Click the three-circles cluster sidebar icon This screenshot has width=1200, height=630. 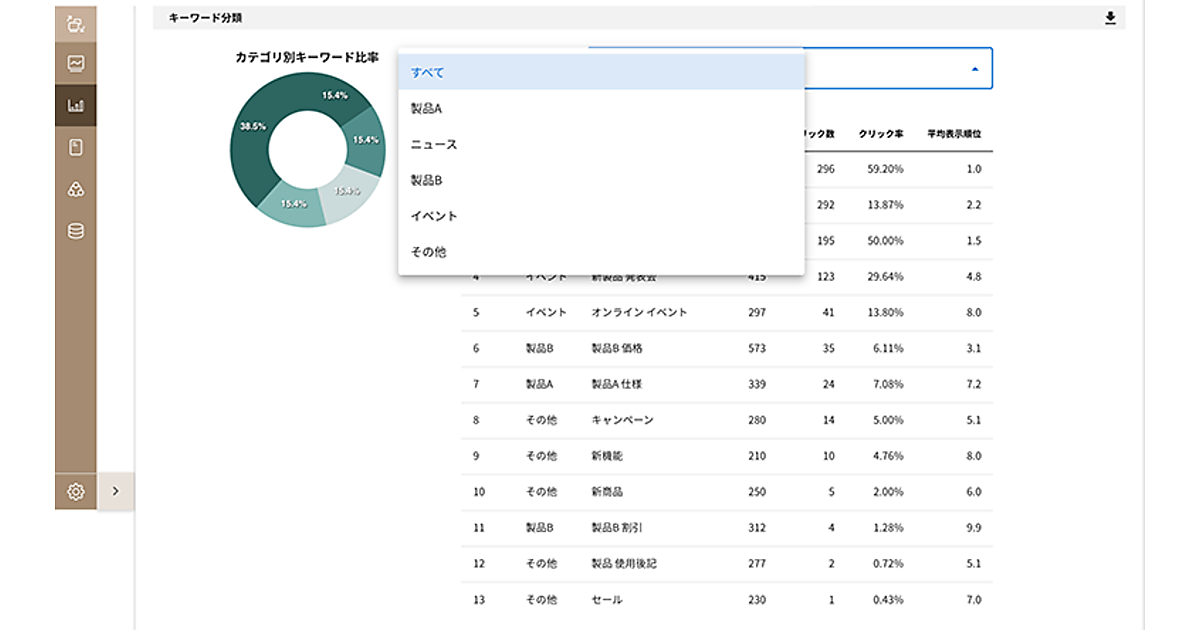[76, 189]
